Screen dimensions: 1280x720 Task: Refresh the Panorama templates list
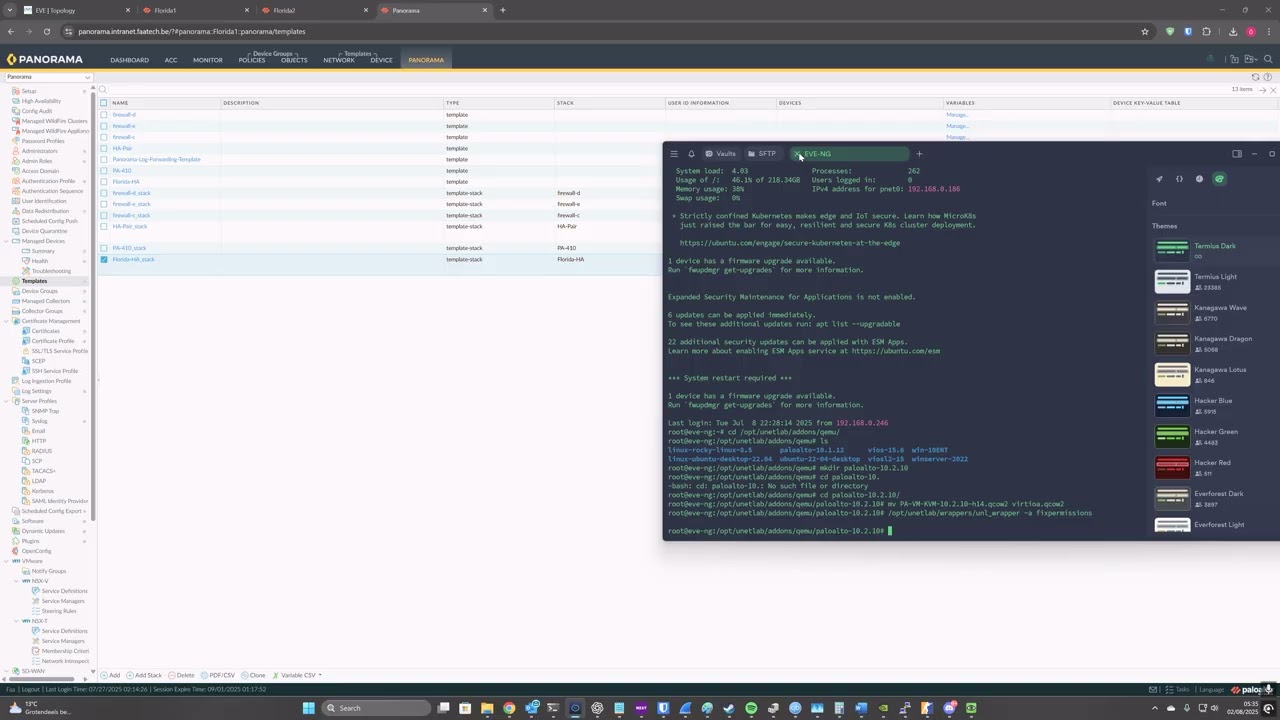1255,77
